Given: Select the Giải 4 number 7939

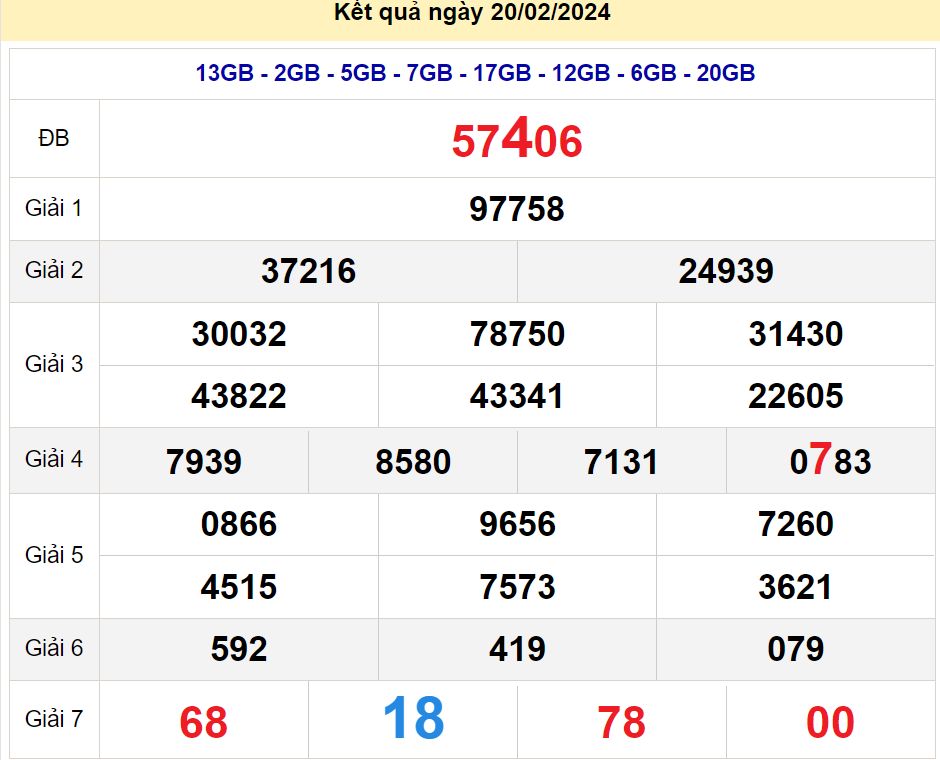Looking at the screenshot, I should click(x=204, y=462).
